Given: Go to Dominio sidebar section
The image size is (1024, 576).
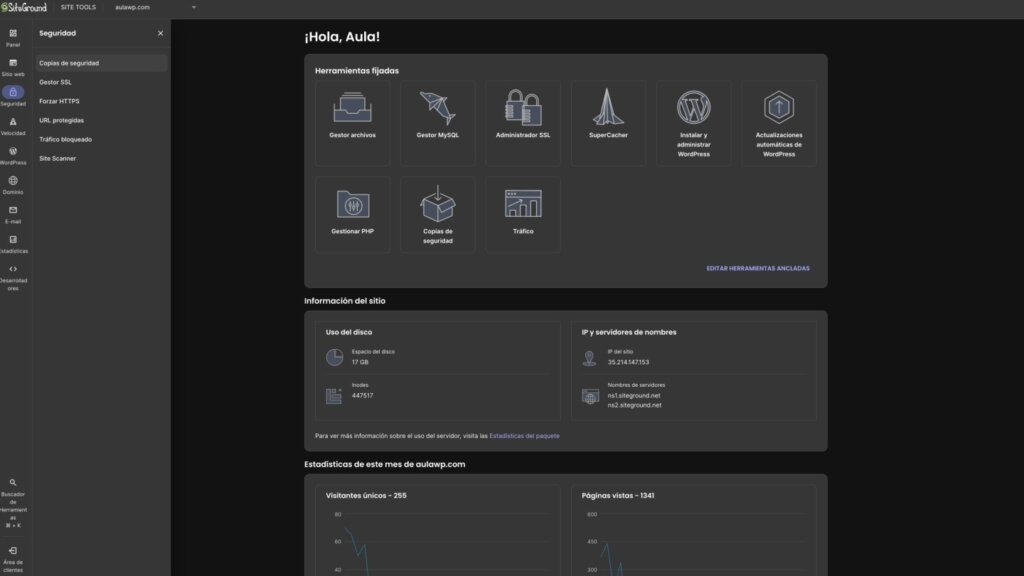Looking at the screenshot, I should (x=13, y=185).
